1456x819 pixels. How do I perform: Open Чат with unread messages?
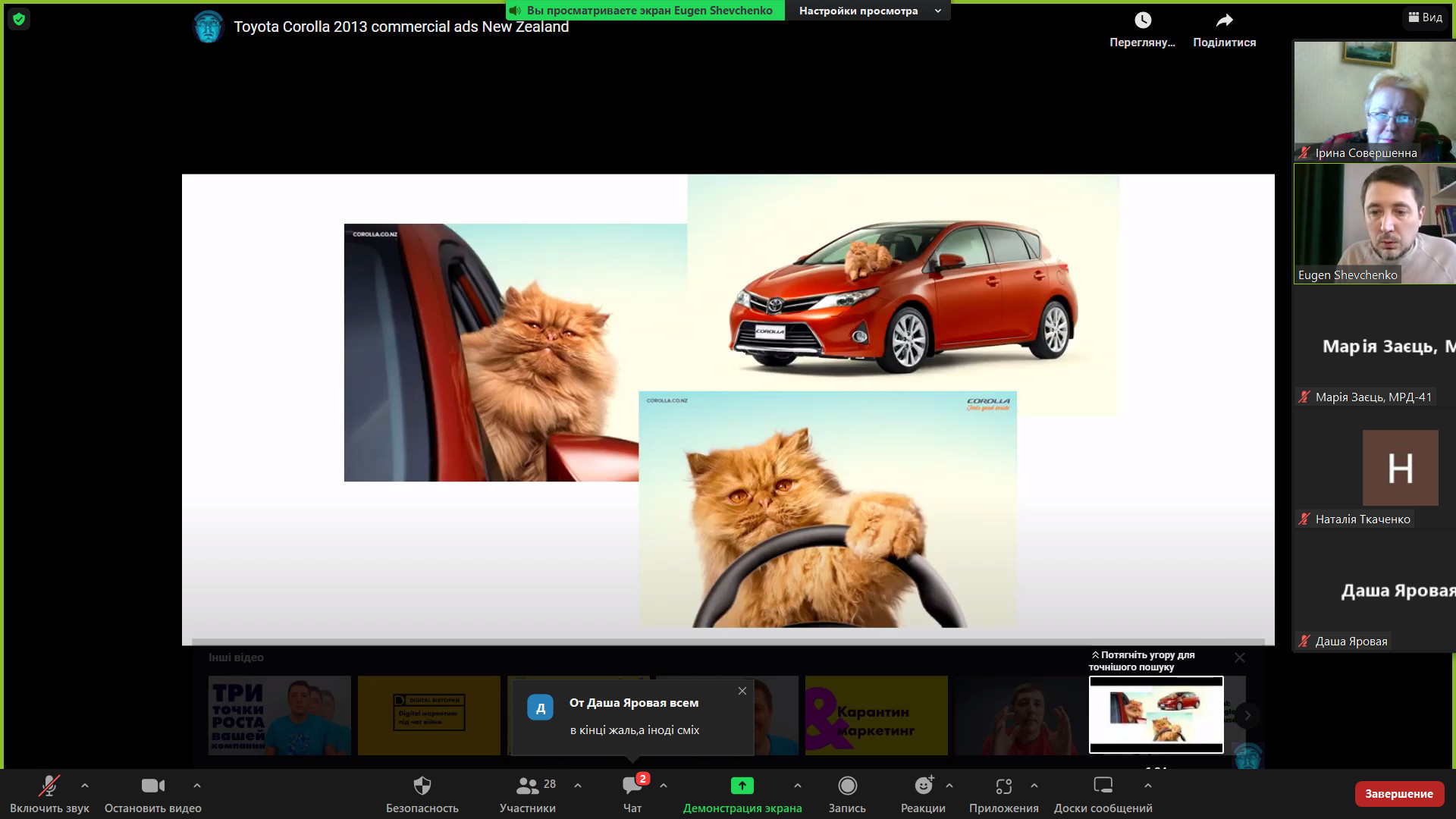[632, 794]
